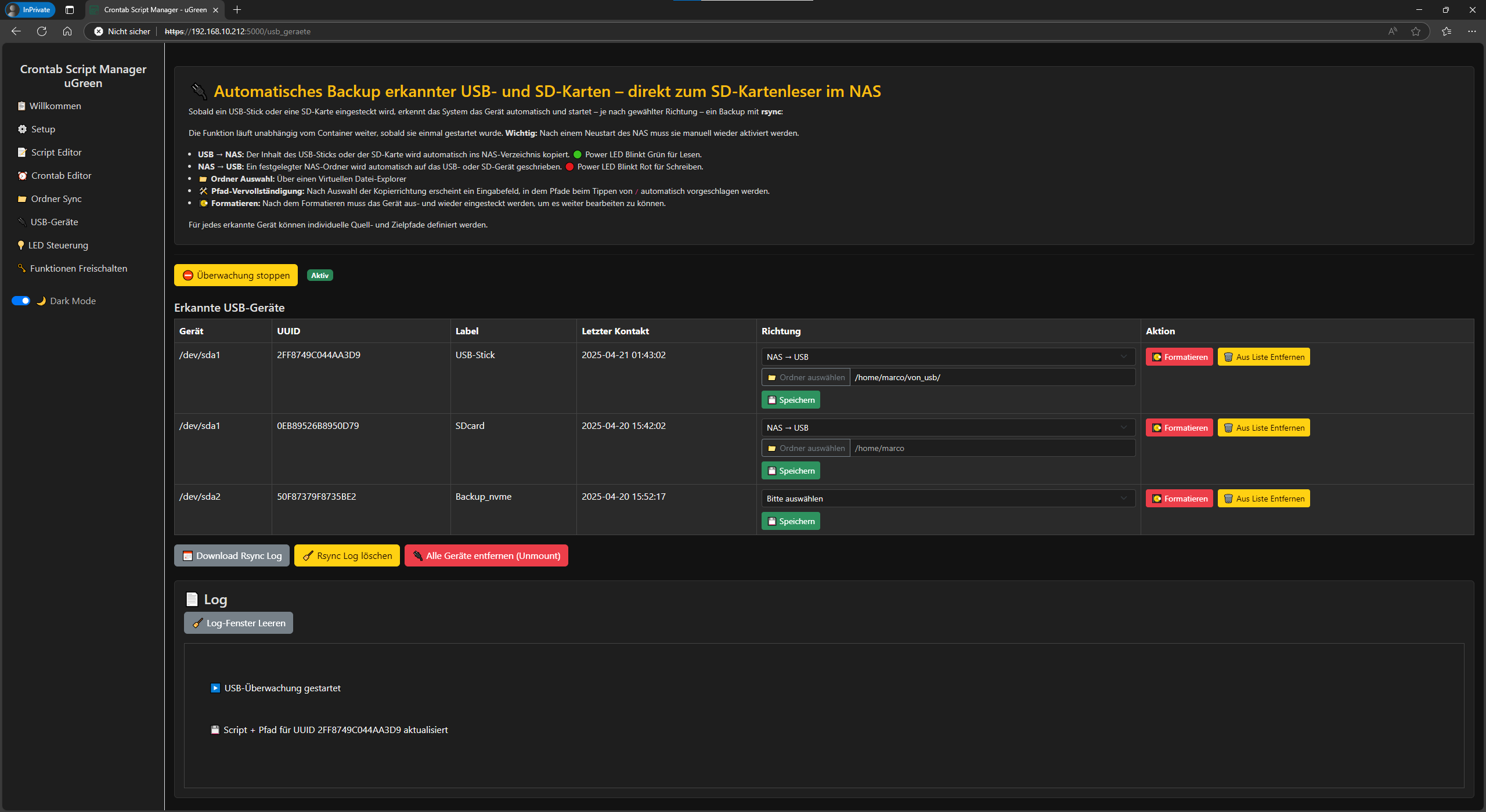Remove SDcard from the list
Screen dimensions: 1486x812
(x=1264, y=428)
